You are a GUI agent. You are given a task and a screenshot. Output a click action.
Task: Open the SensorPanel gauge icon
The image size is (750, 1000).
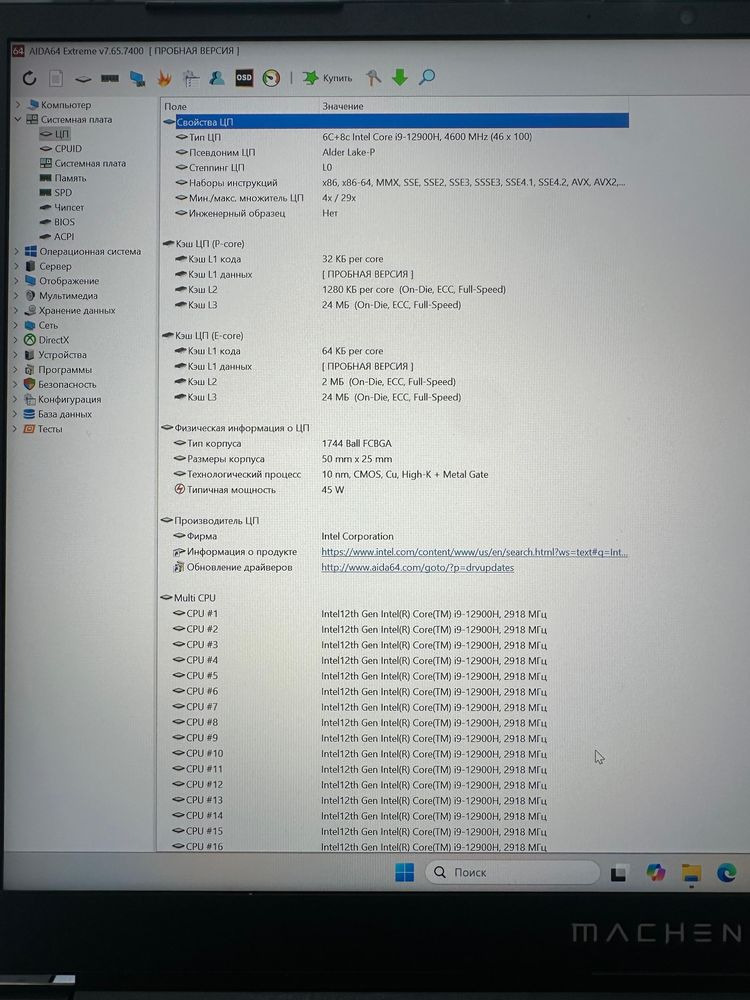coord(271,78)
